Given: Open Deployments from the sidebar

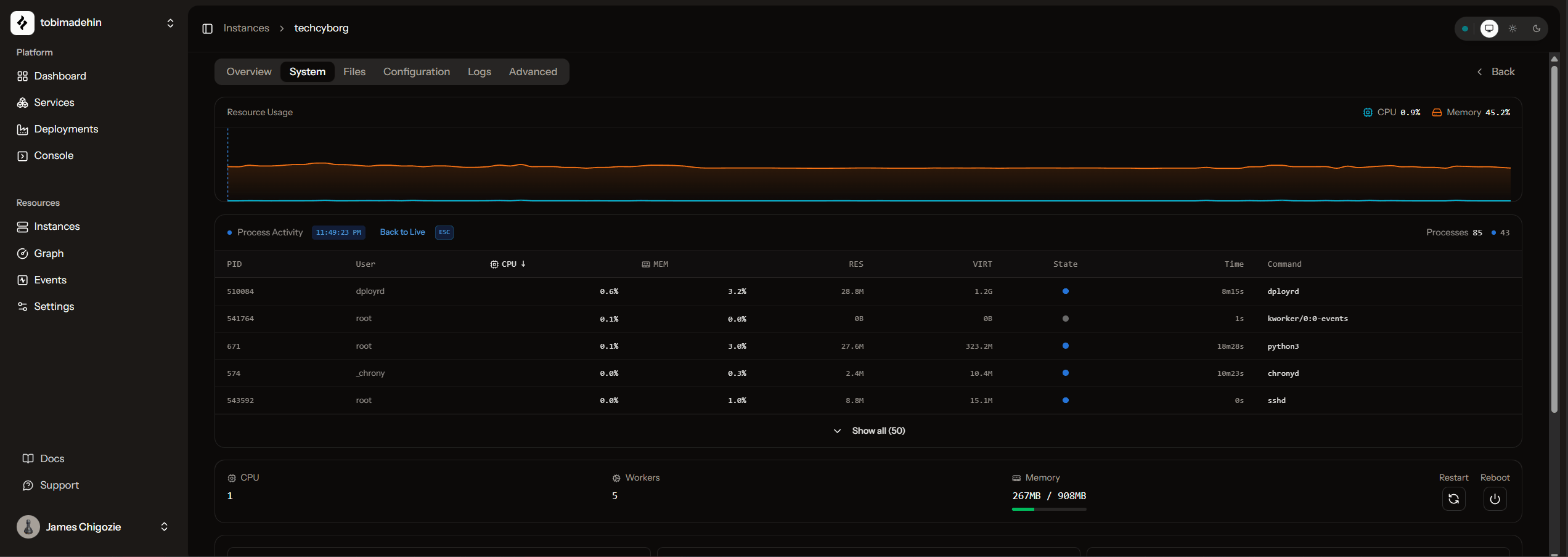Looking at the screenshot, I should coord(66,129).
